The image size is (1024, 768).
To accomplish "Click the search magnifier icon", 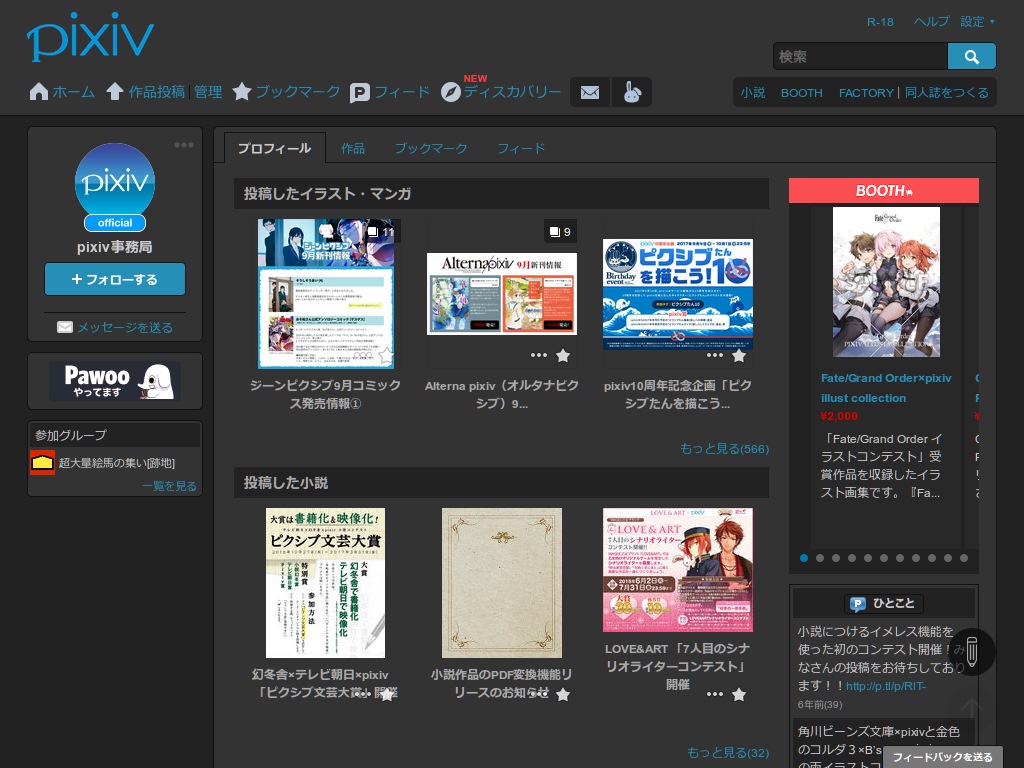I will click(971, 57).
